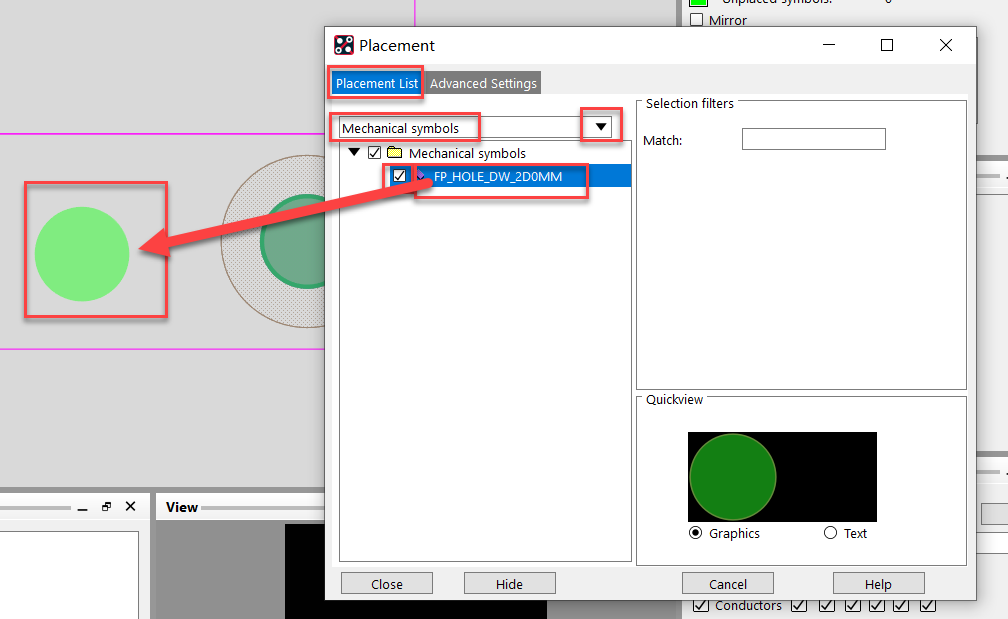
Task: Minimize the bottom-left docked panel
Action: tap(82, 507)
